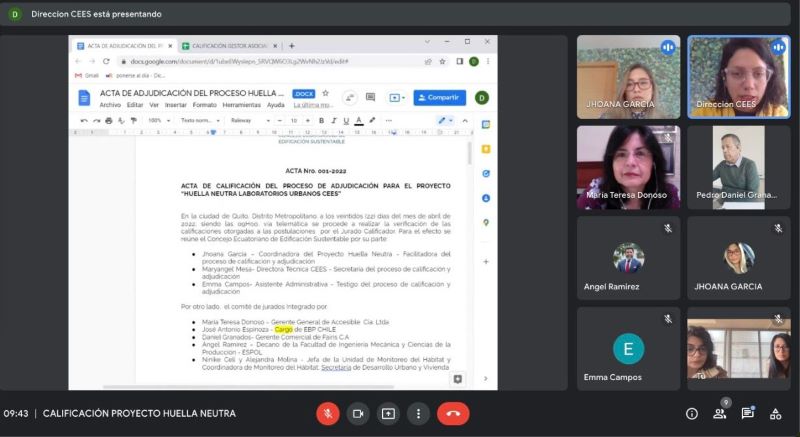This screenshot has height=437, width=800.
Task: Open Chrome side panel icon
Action: (460, 61)
